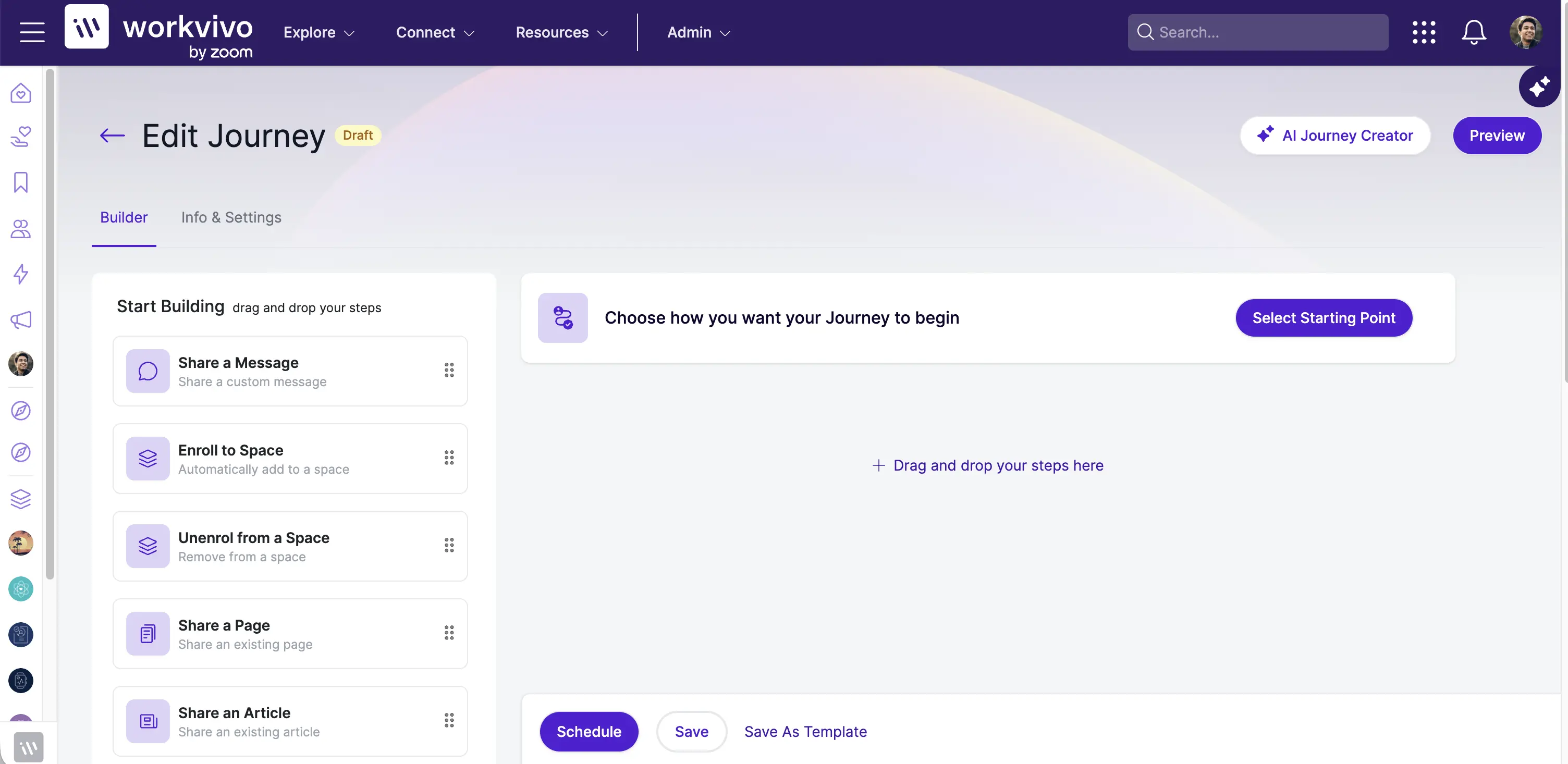This screenshot has height=764, width=1568.
Task: Click the drag handle on Share a Message
Action: point(449,370)
